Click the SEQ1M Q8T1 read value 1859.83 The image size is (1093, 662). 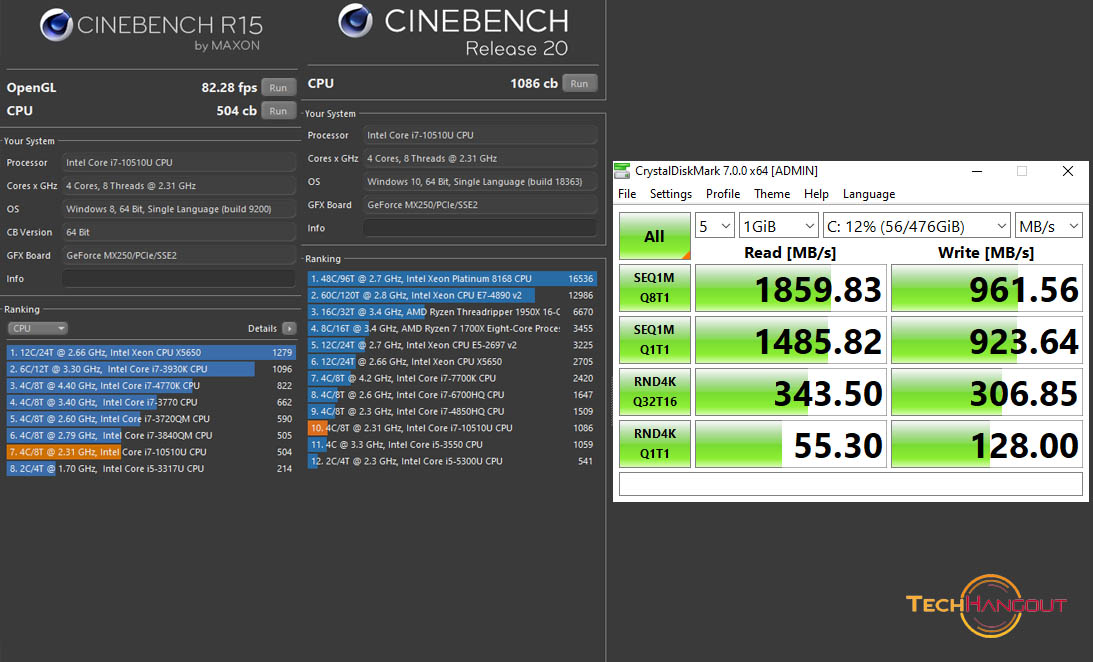[790, 288]
